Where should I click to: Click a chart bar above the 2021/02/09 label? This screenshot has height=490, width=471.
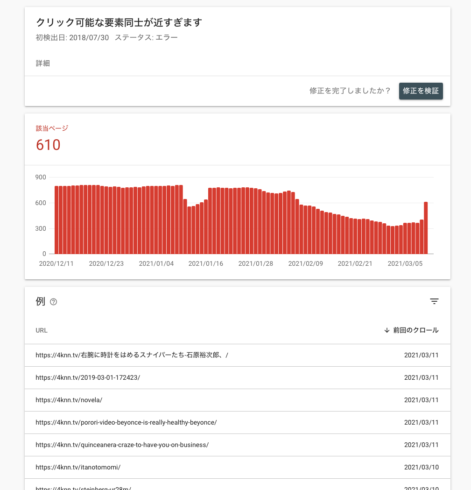point(305,230)
